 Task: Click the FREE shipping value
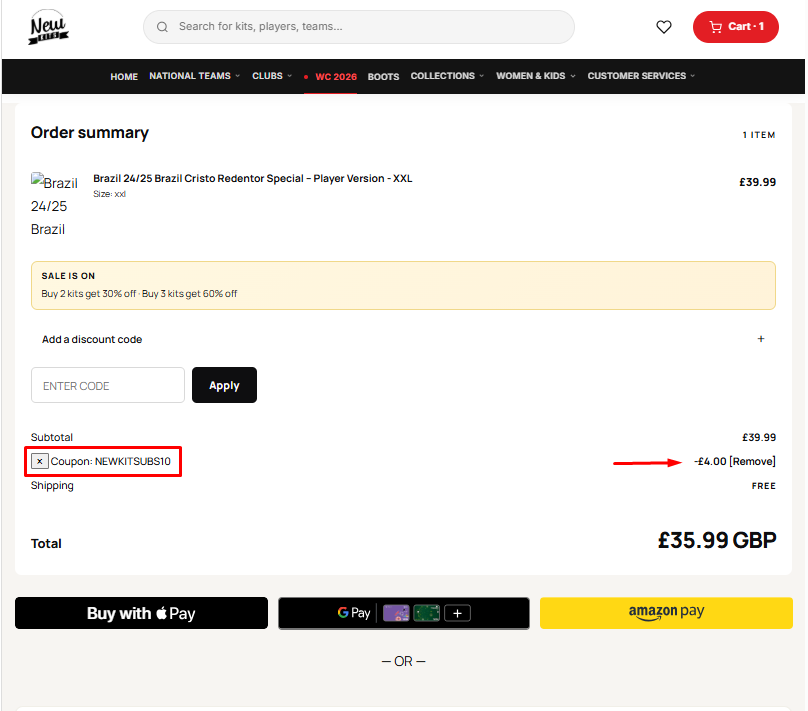(x=764, y=486)
